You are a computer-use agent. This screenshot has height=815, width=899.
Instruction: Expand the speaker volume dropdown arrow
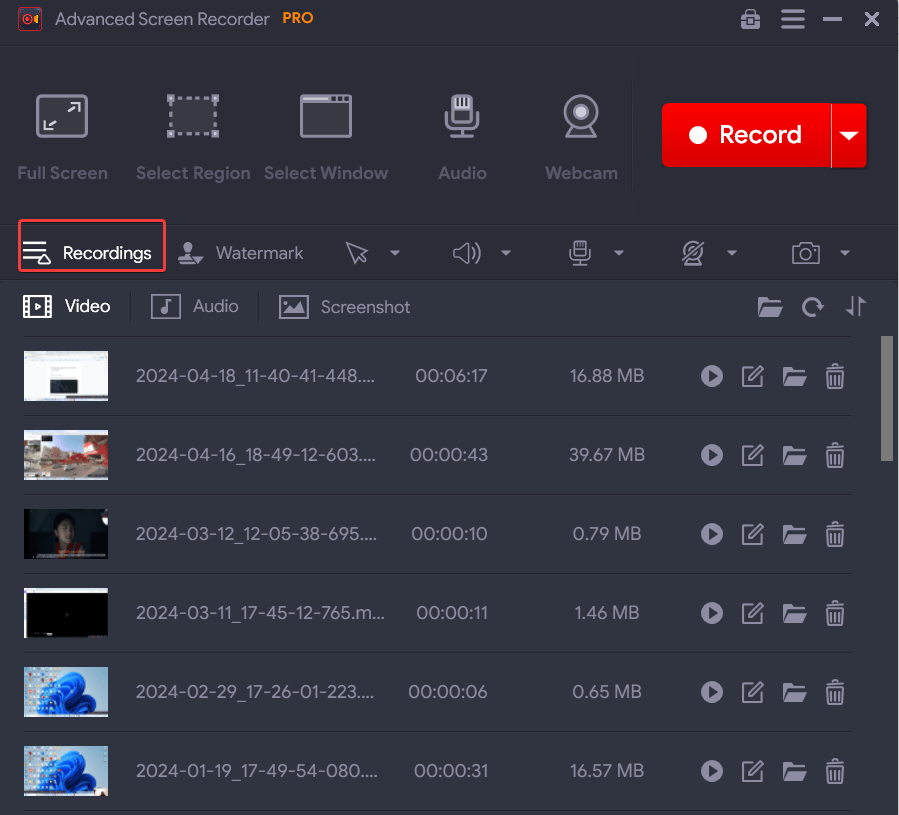(x=506, y=253)
